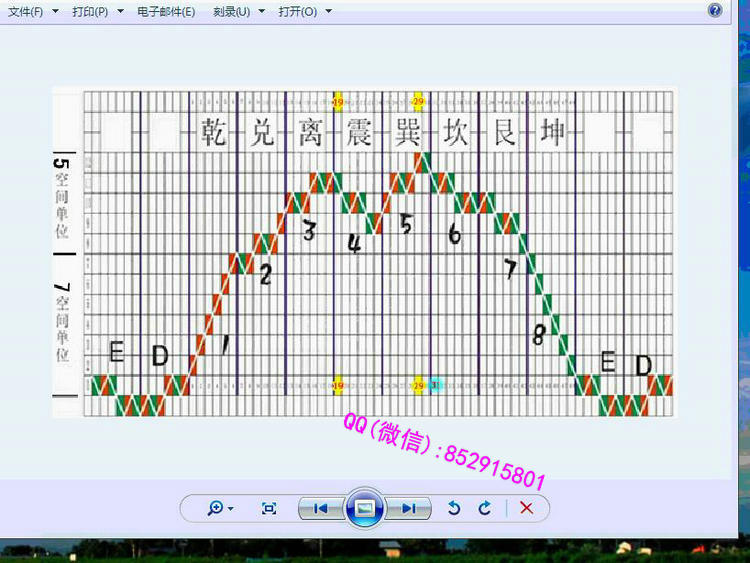Click the actual size fit button
Viewport: 750px width, 563px height.
click(x=269, y=508)
